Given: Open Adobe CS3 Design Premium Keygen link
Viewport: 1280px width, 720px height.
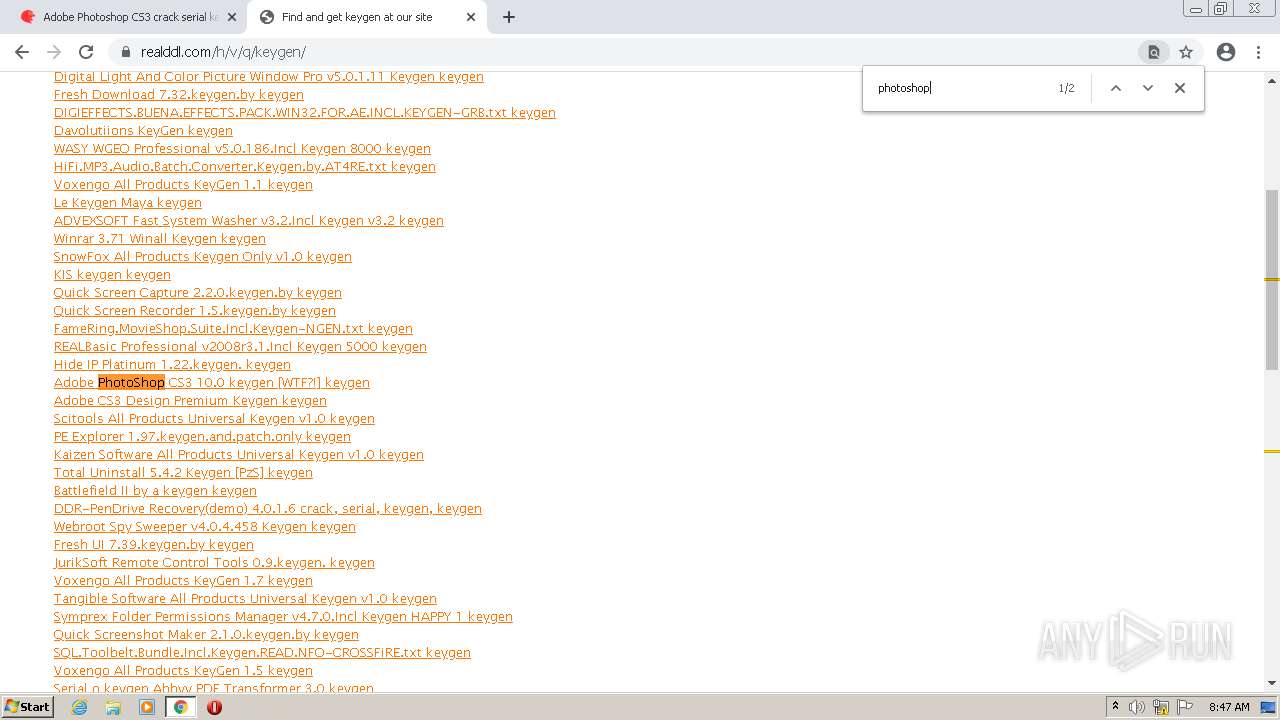Looking at the screenshot, I should click(x=190, y=401).
